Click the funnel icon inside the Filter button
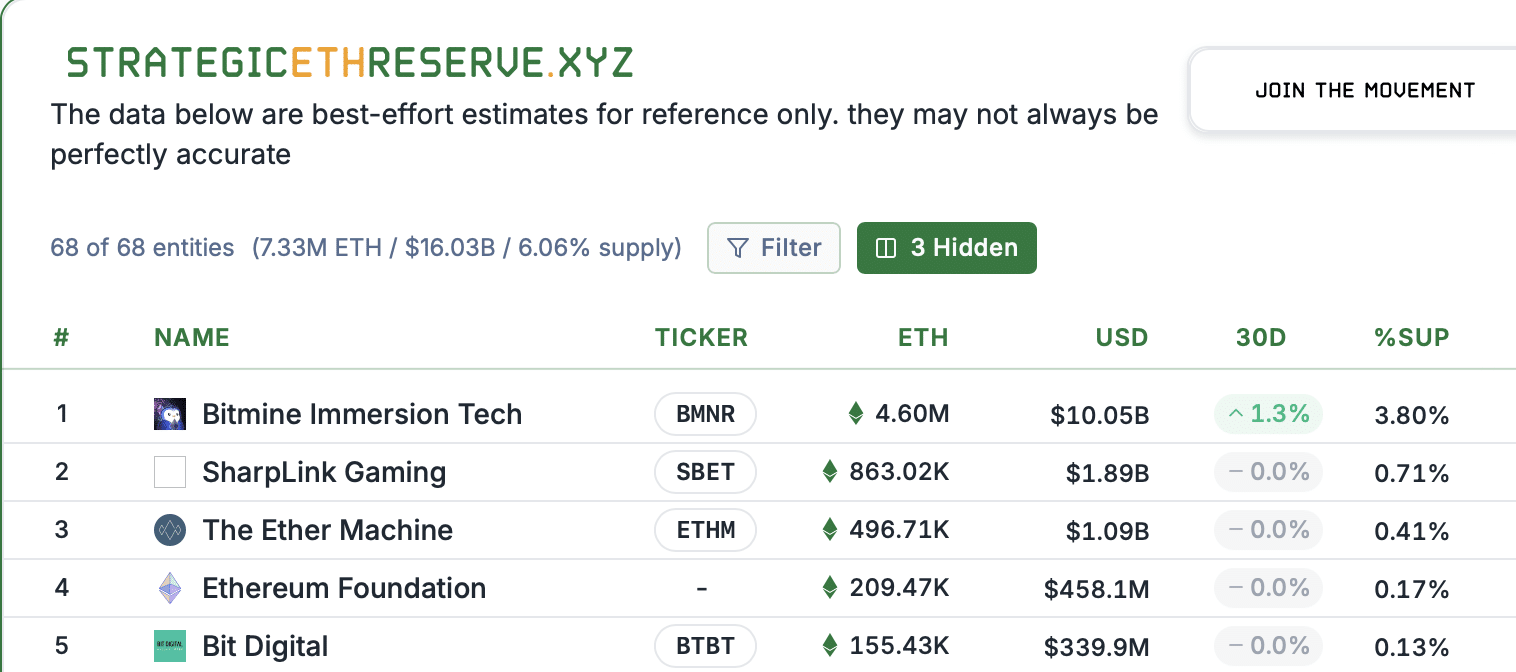Image resolution: width=1516 pixels, height=672 pixels. [x=737, y=247]
